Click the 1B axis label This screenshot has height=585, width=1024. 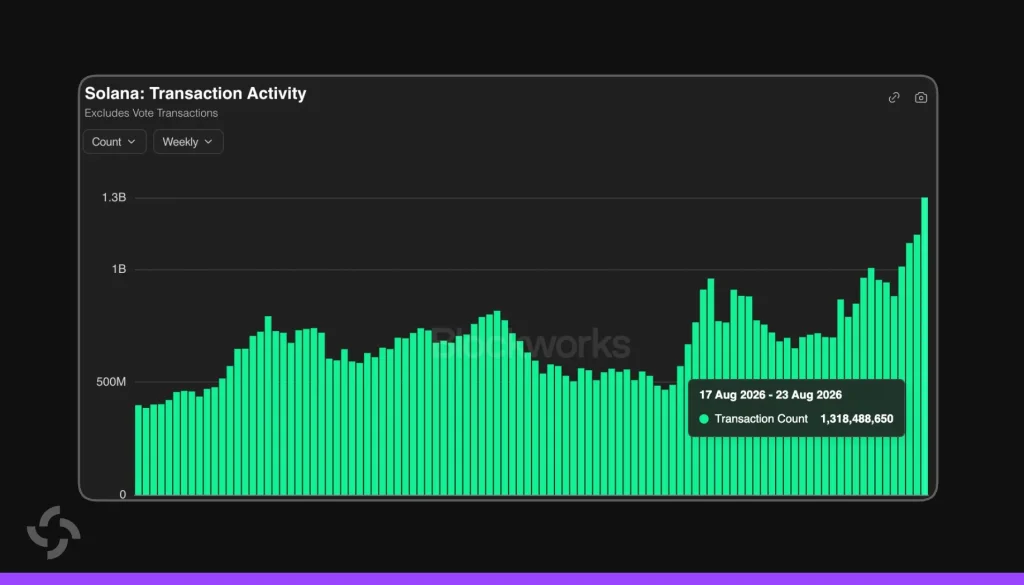click(118, 269)
